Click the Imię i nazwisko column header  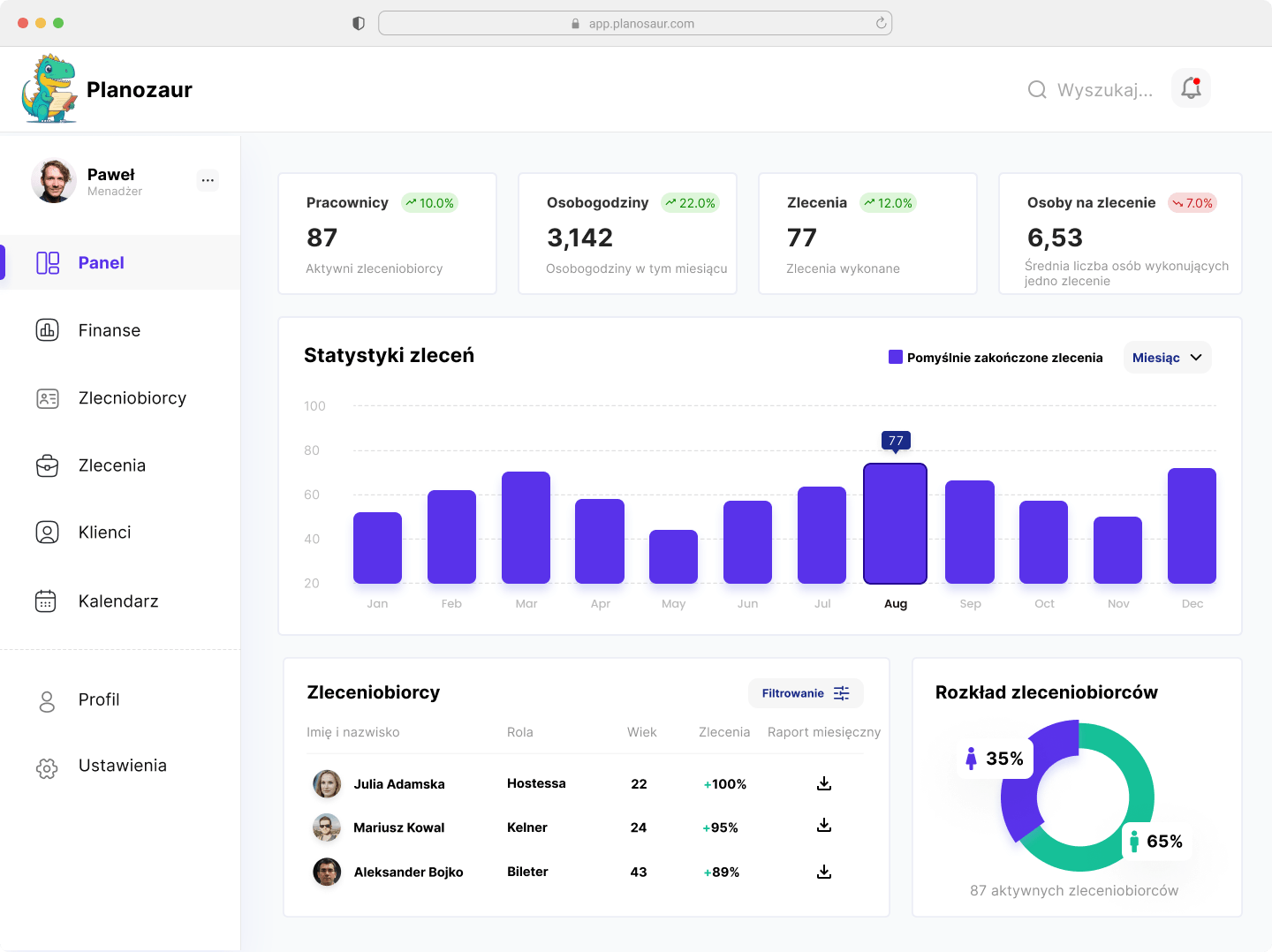pos(353,732)
